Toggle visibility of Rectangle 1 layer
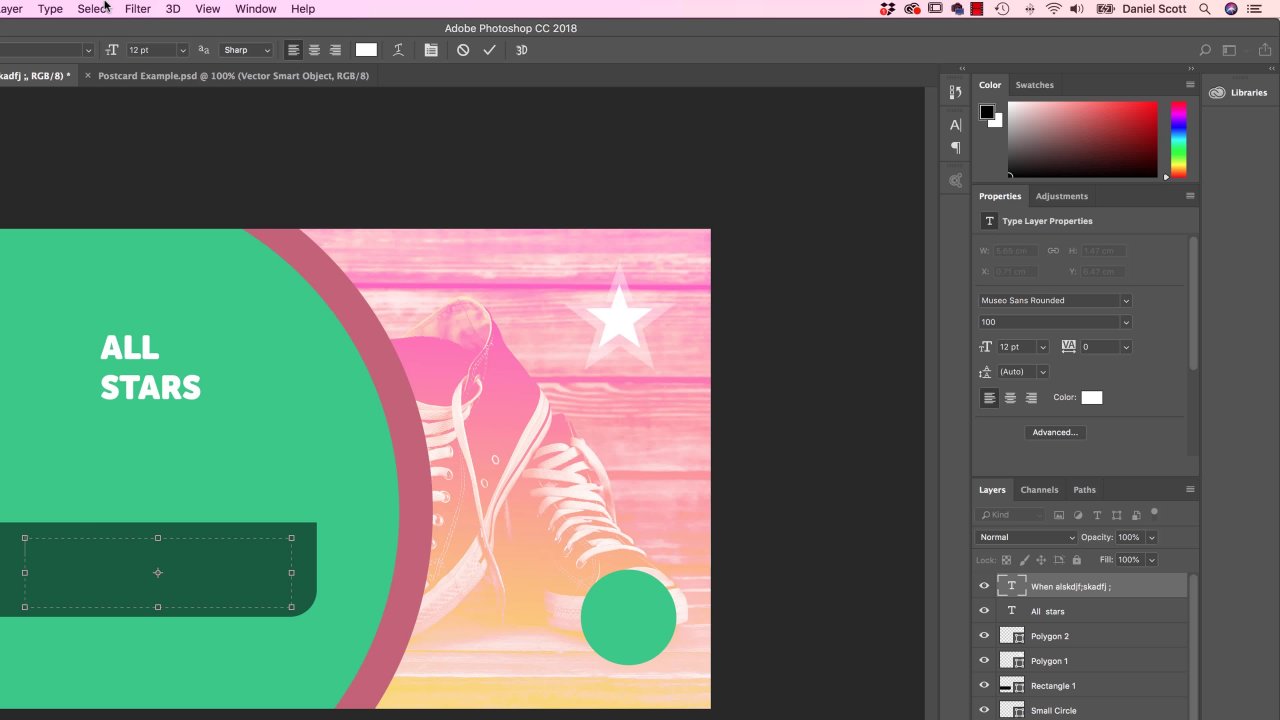 click(x=984, y=686)
